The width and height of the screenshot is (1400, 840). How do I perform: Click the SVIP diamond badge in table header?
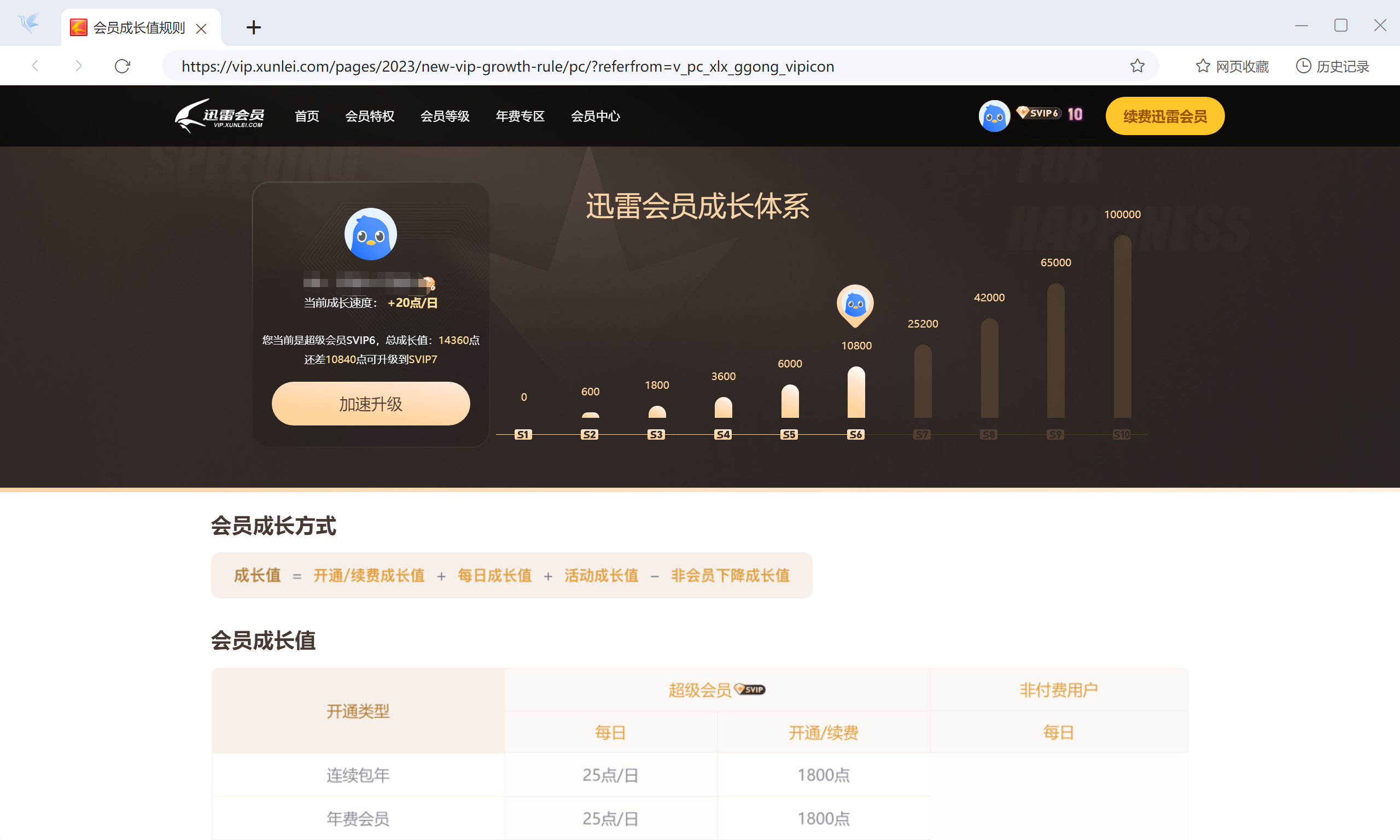(750, 690)
